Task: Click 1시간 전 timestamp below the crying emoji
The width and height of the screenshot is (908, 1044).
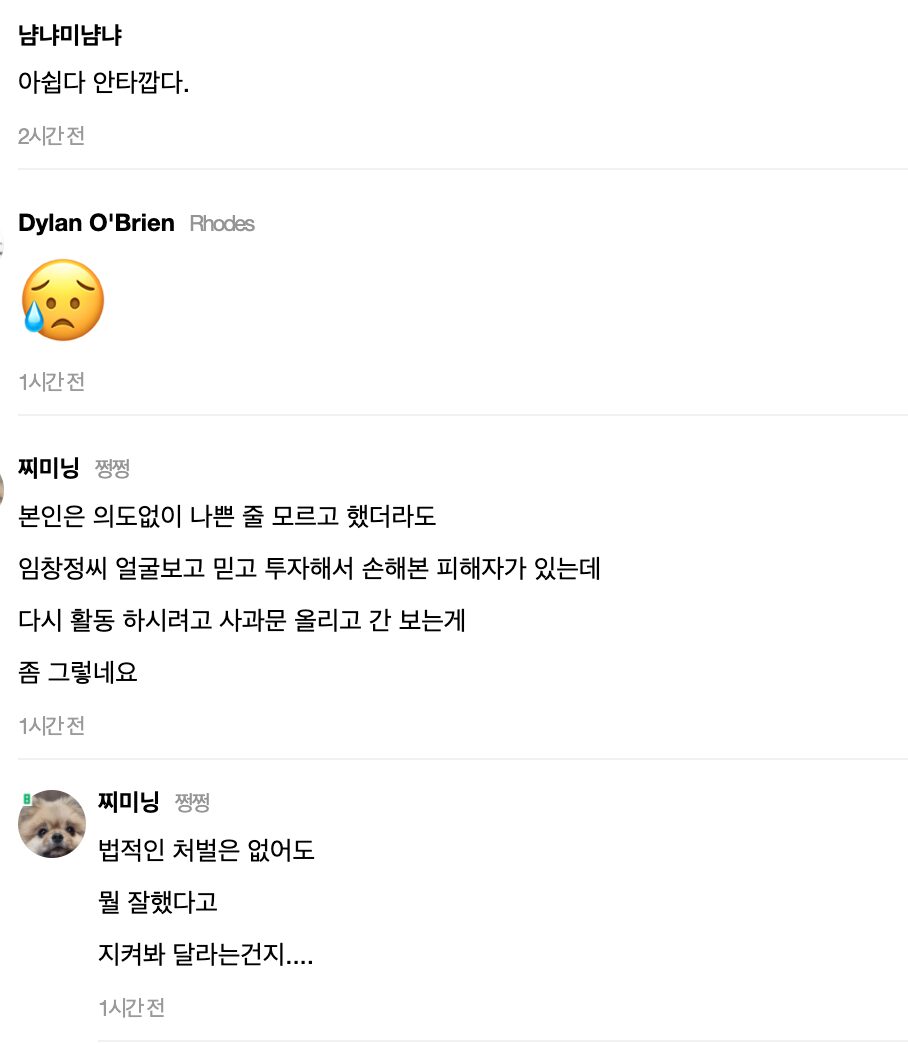Action: 51,381
